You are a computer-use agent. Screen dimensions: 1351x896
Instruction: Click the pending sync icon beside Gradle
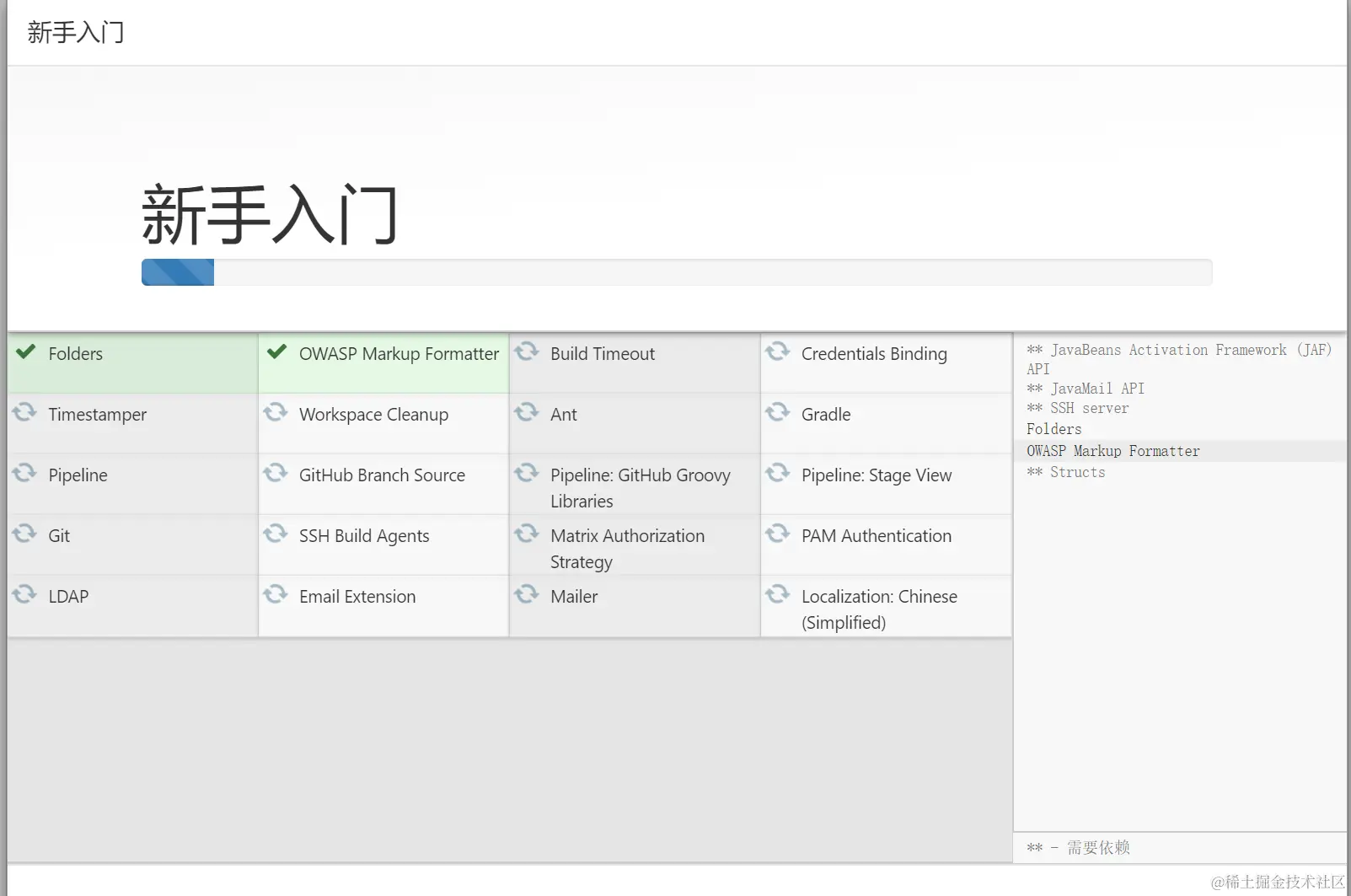[x=778, y=411]
